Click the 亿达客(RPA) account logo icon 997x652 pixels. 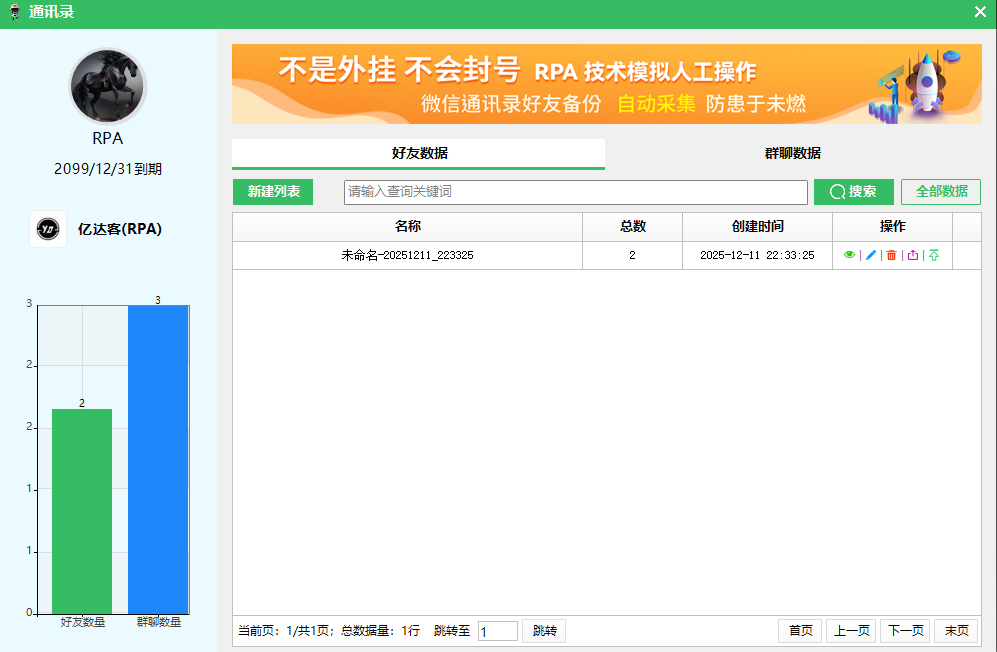pyautogui.click(x=48, y=229)
